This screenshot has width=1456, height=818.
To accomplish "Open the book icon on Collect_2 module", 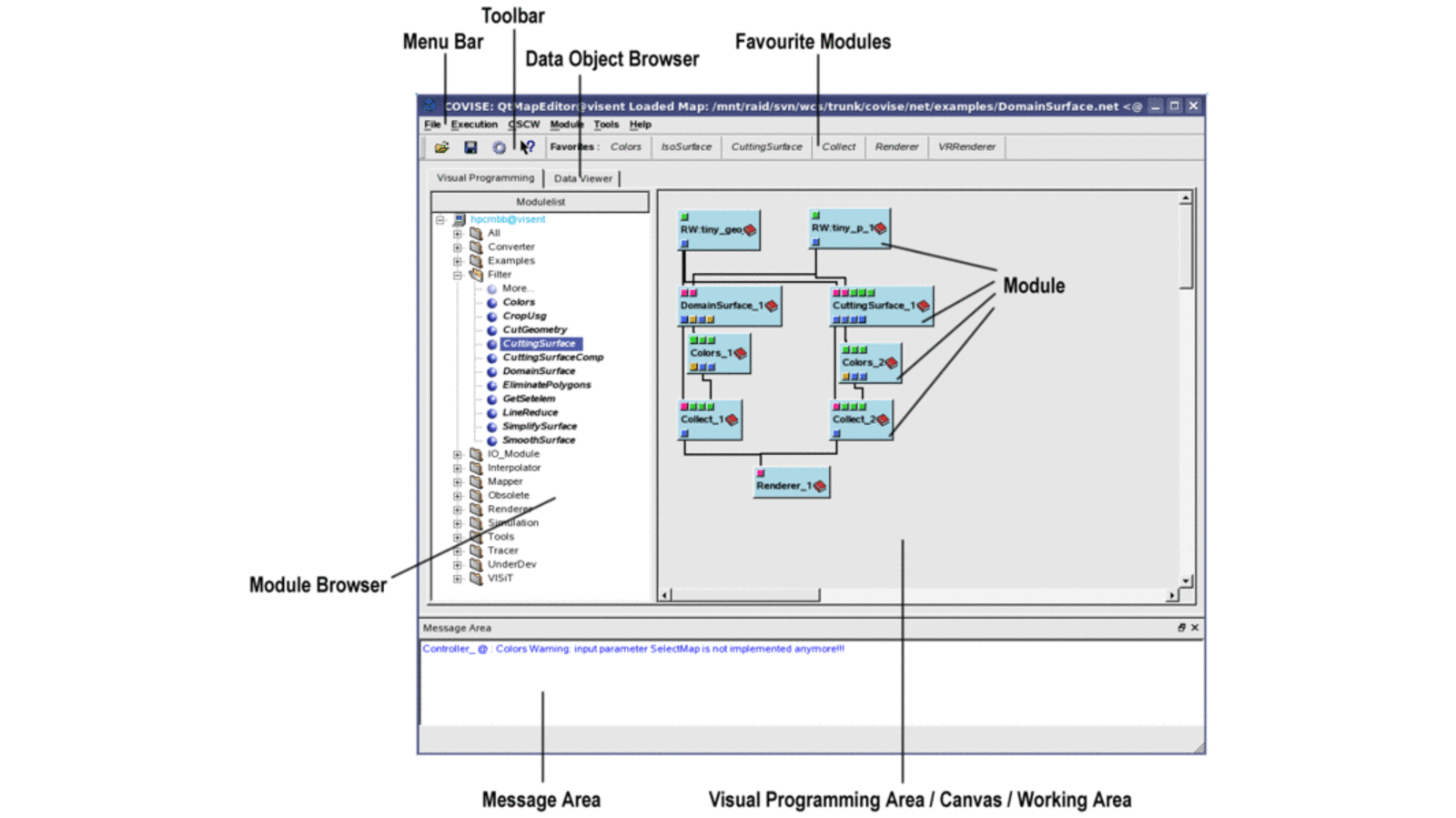I will pyautogui.click(x=882, y=419).
